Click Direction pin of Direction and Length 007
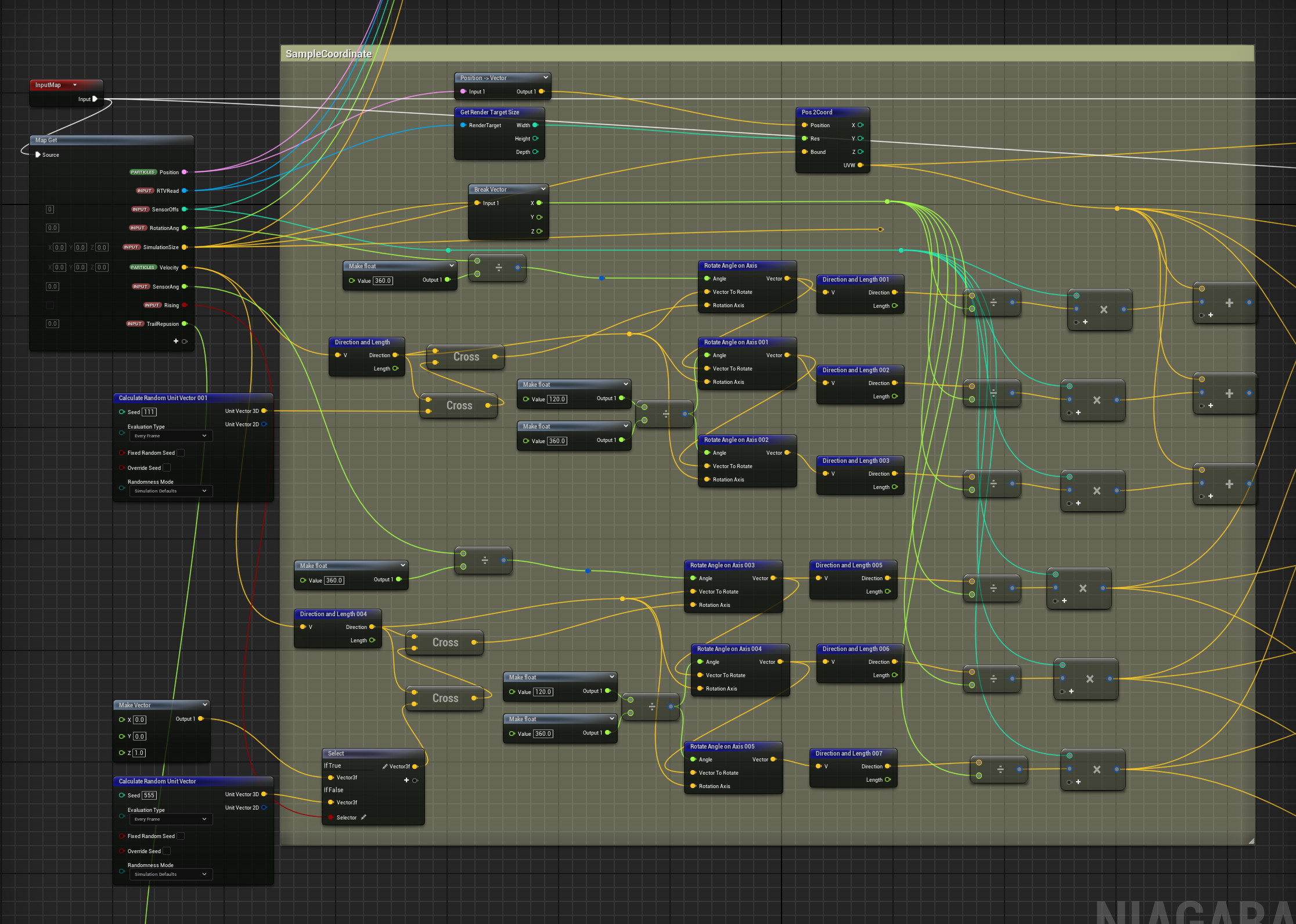The image size is (1296, 924). [x=888, y=767]
